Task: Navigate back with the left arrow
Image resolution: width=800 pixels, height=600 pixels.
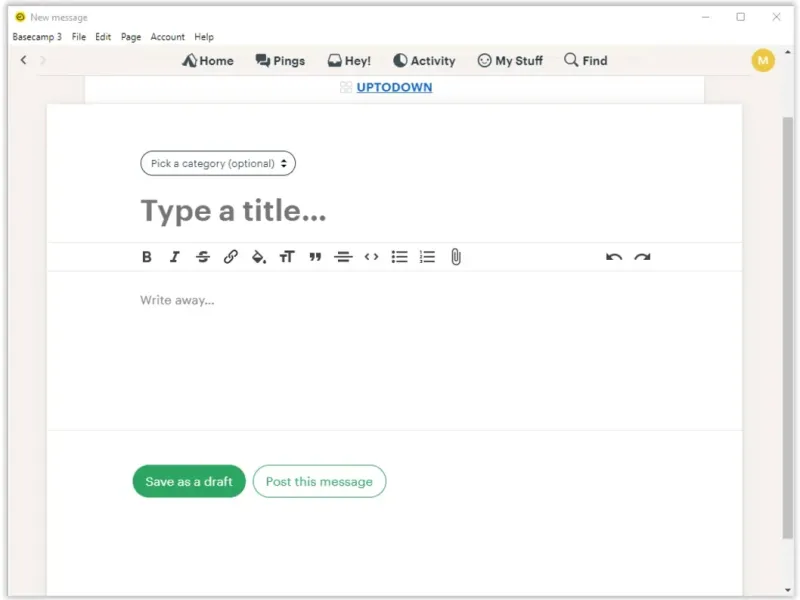Action: pyautogui.click(x=23, y=60)
